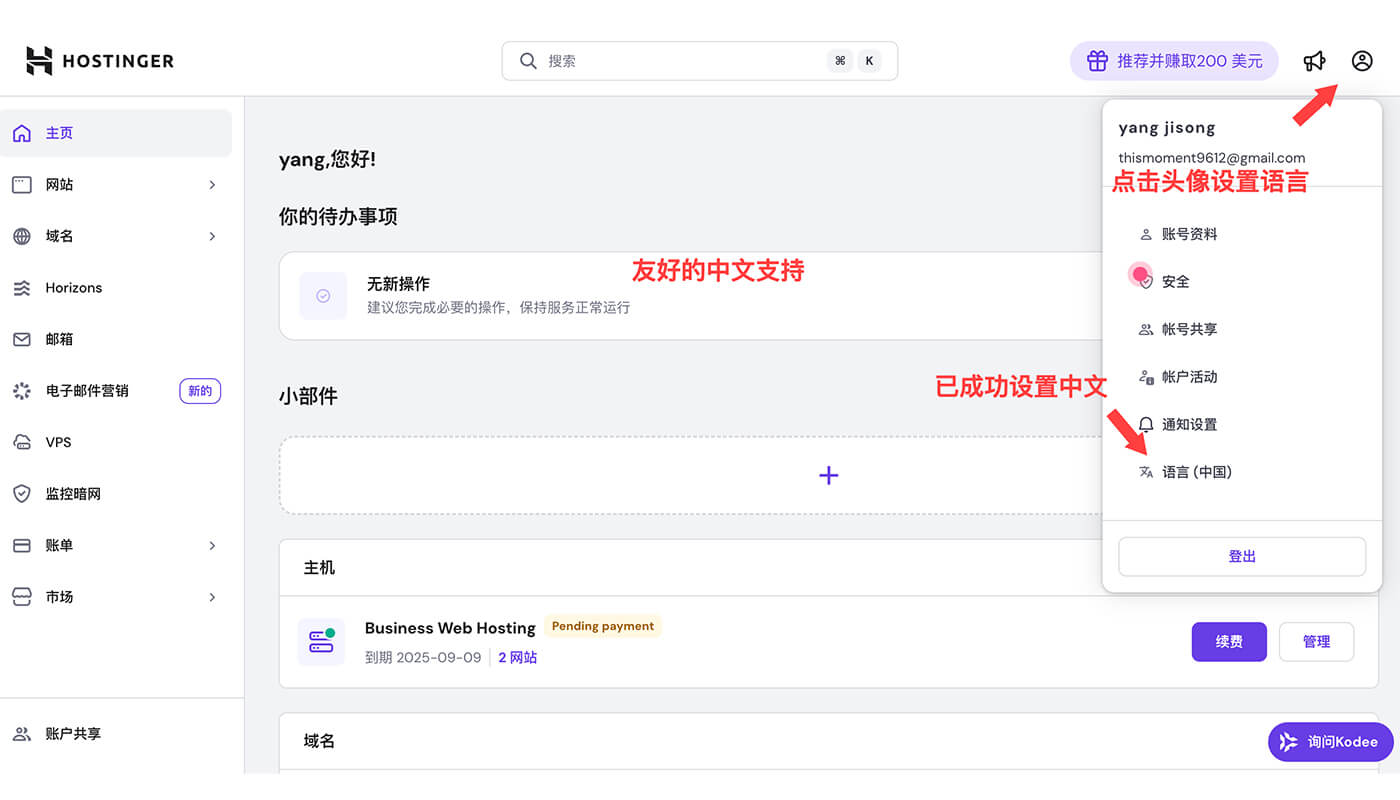Expand the 账单 sidebar submenu chevron
Image resolution: width=1400 pixels, height=800 pixels.
[212, 546]
